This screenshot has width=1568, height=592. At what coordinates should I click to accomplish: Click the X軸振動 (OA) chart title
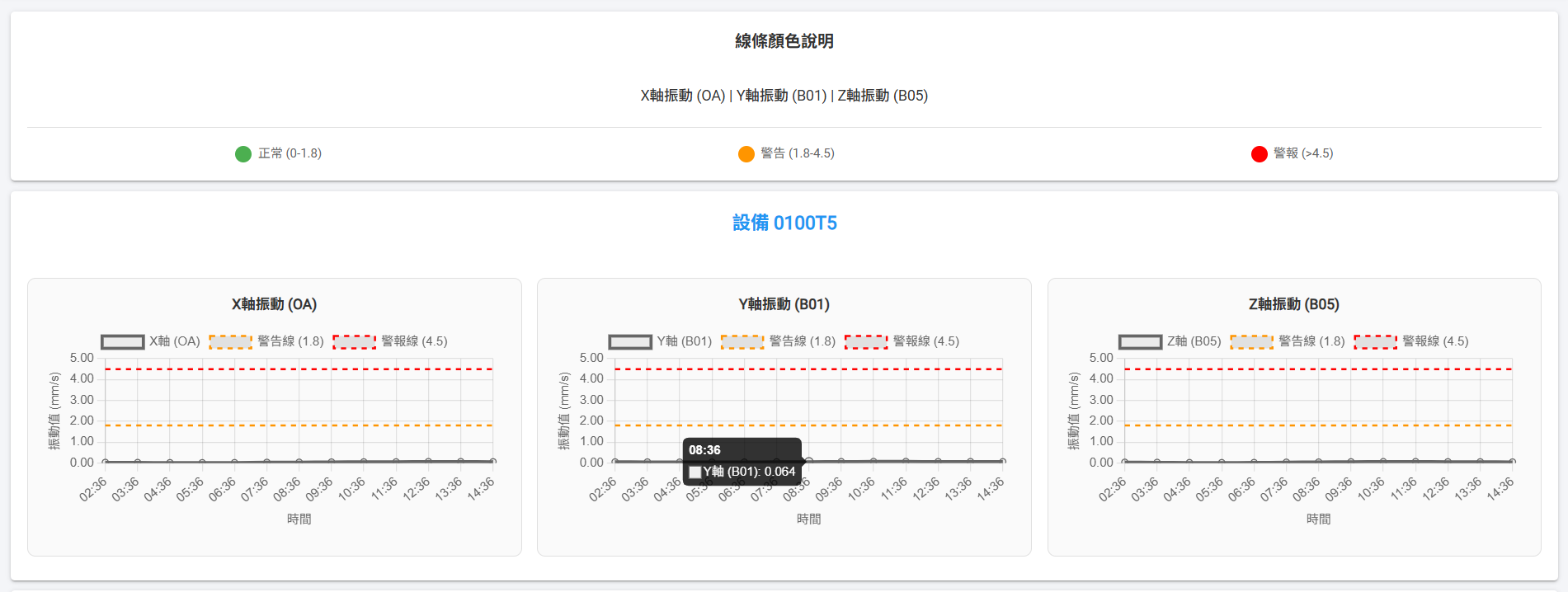click(x=274, y=304)
